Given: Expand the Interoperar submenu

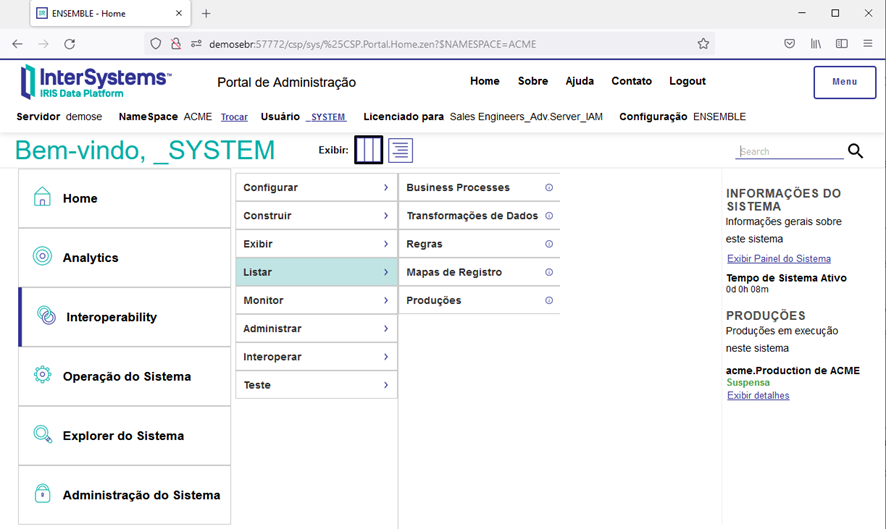Looking at the screenshot, I should pos(316,357).
